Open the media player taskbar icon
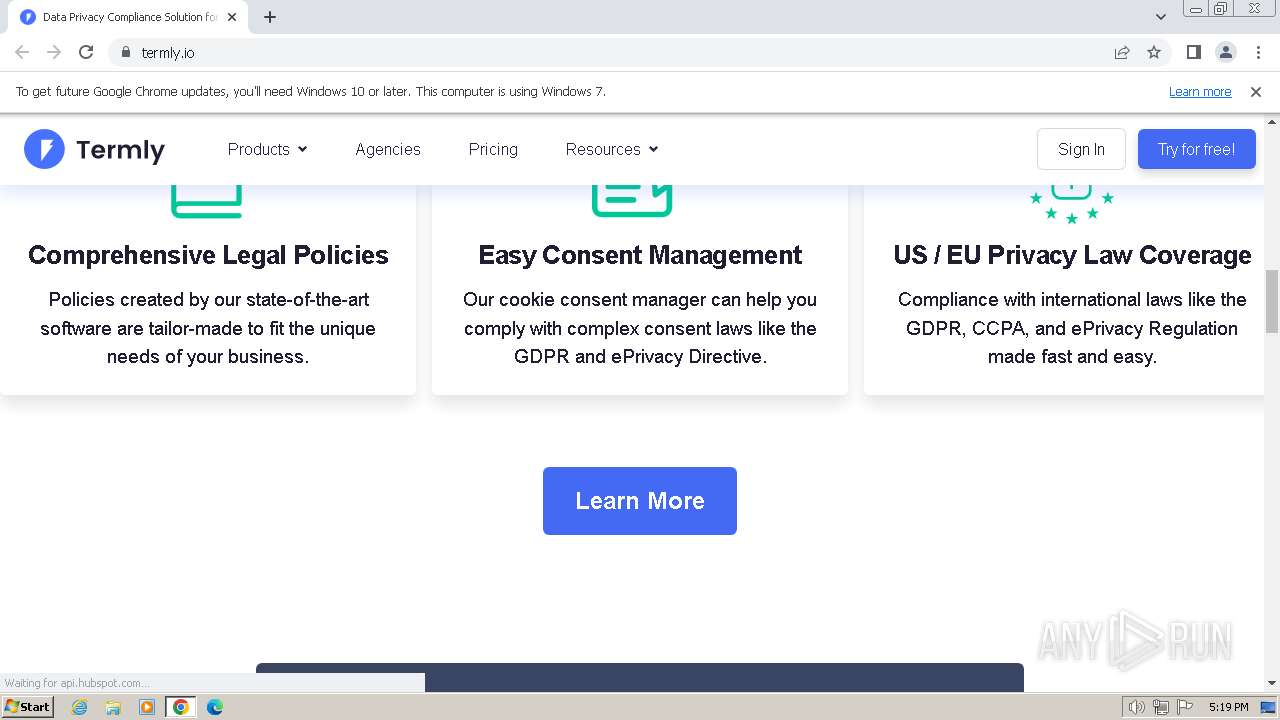 point(147,707)
